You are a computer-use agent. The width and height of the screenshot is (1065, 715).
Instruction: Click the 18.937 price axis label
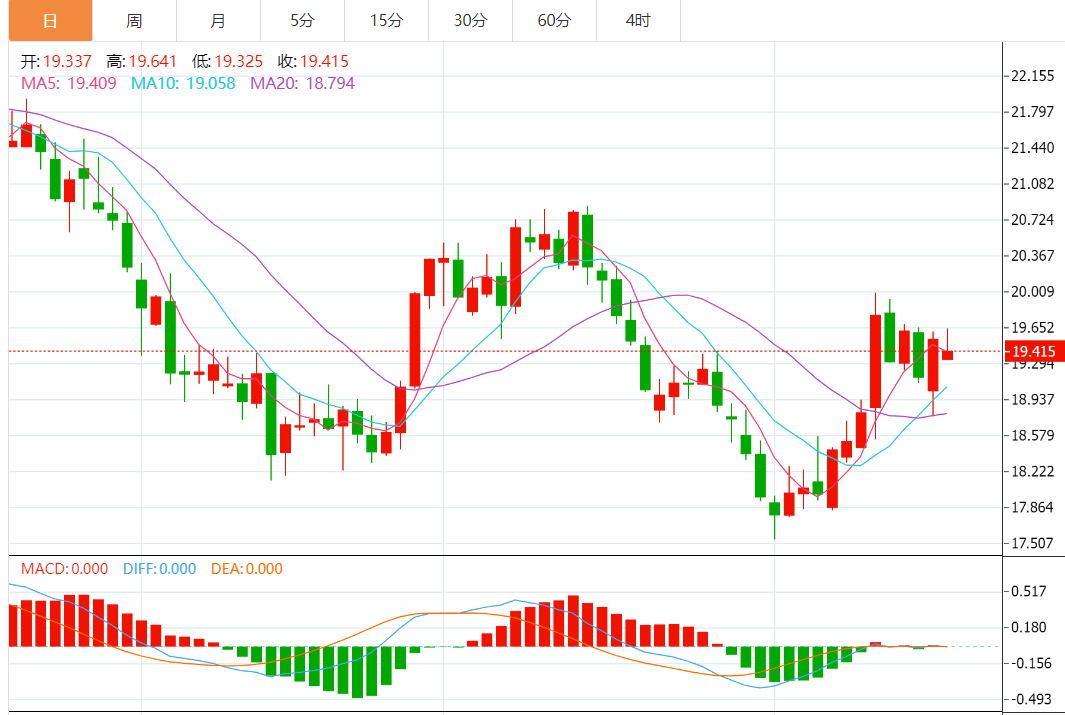point(1032,399)
